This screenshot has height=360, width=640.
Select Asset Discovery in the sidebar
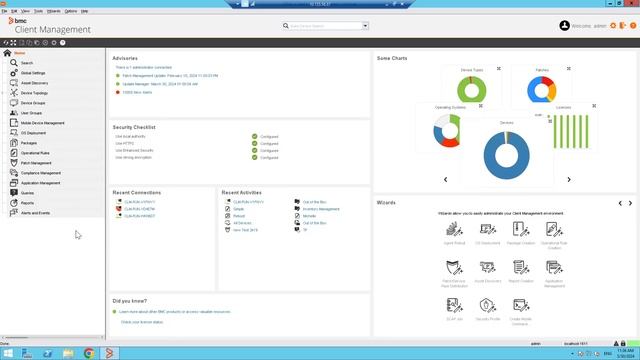point(34,83)
